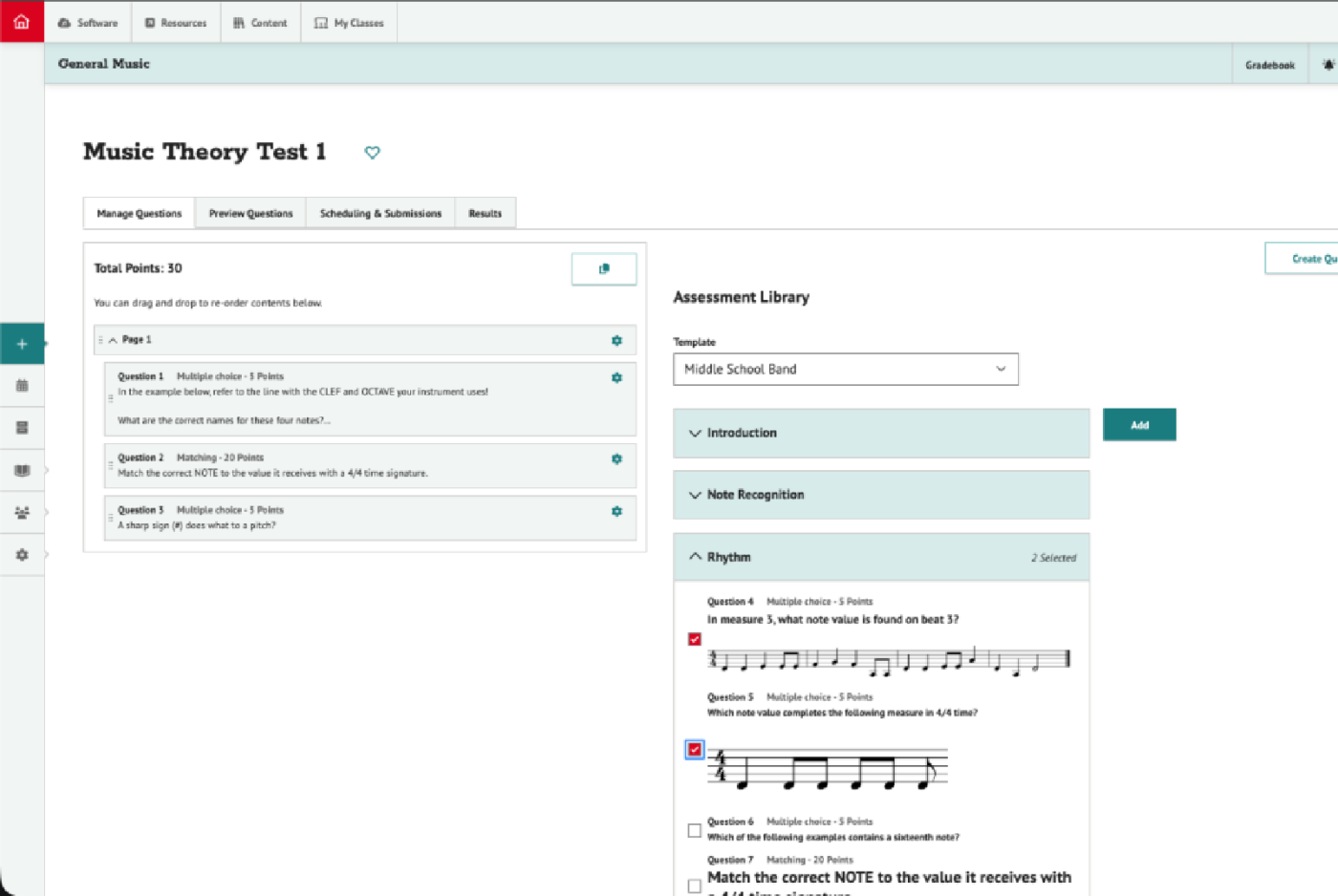Viewport: 1338px width, 896px height.
Task: Click the heart icon beside Music Theory Test 1
Action: click(372, 152)
